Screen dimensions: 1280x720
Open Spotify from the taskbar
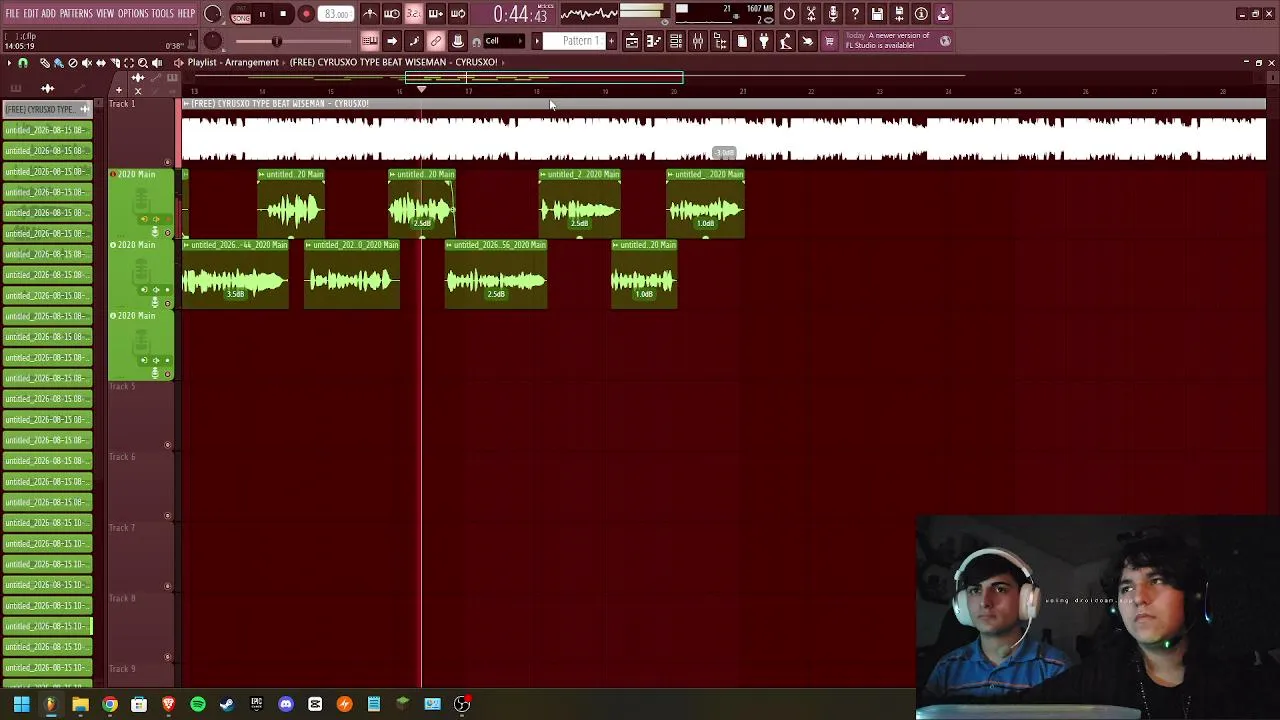198,705
